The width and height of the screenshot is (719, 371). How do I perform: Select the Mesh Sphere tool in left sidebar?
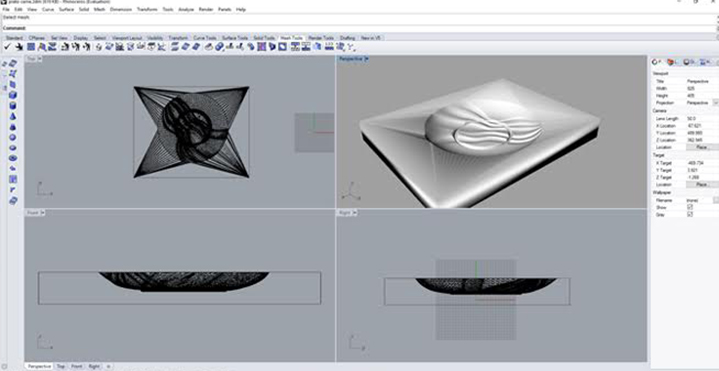tap(13, 137)
